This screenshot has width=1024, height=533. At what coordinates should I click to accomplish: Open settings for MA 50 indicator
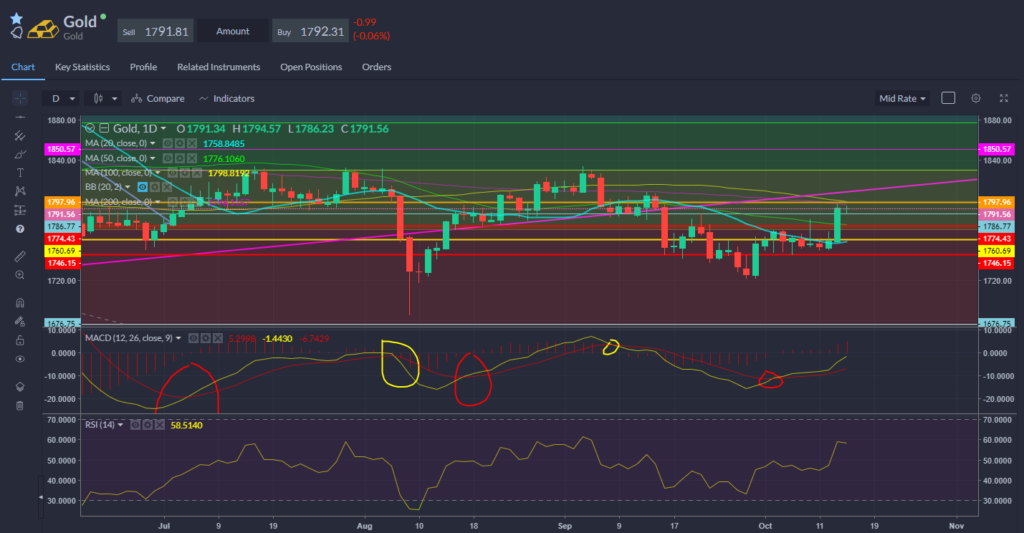[x=180, y=158]
